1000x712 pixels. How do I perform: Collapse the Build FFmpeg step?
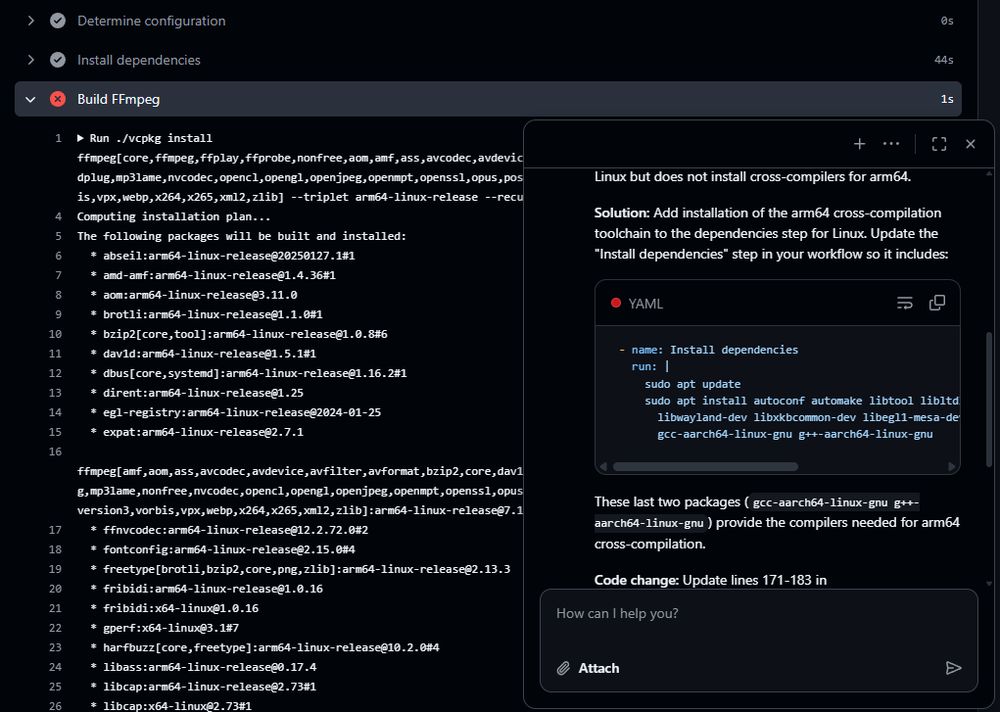pos(30,100)
